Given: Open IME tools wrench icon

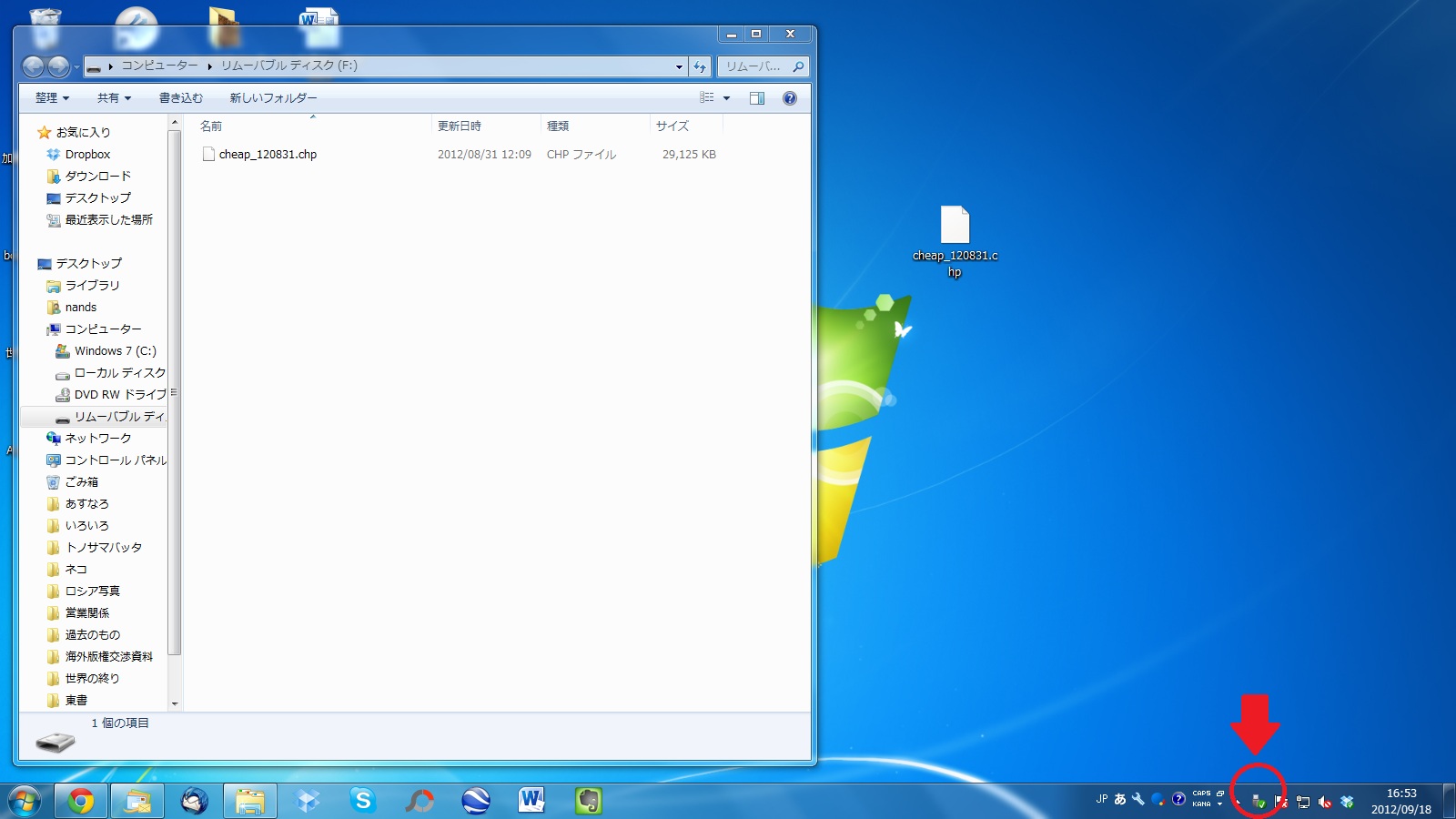Looking at the screenshot, I should (1137, 799).
